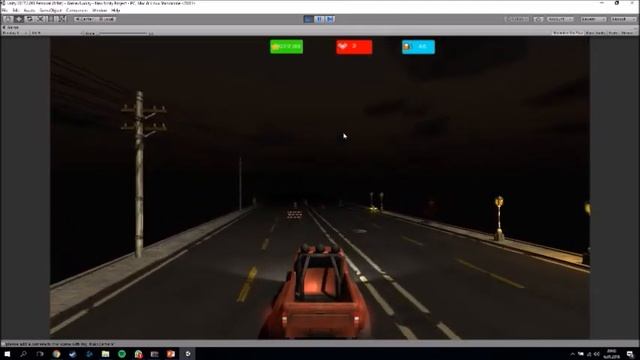This screenshot has width=640, height=360.
Task: Open the Component menu
Action: click(x=77, y=10)
